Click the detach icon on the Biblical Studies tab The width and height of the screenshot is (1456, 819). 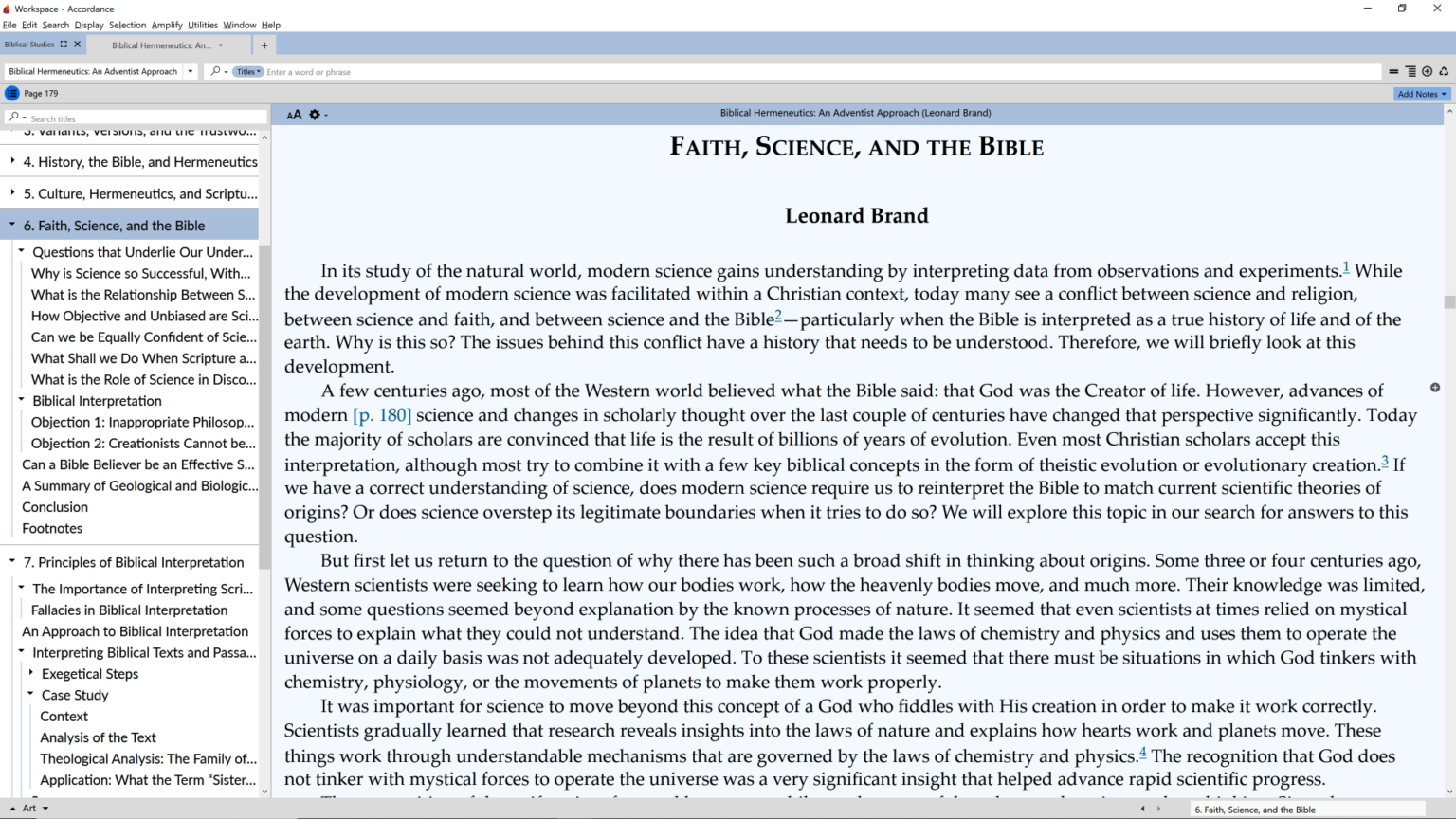pos(64,43)
